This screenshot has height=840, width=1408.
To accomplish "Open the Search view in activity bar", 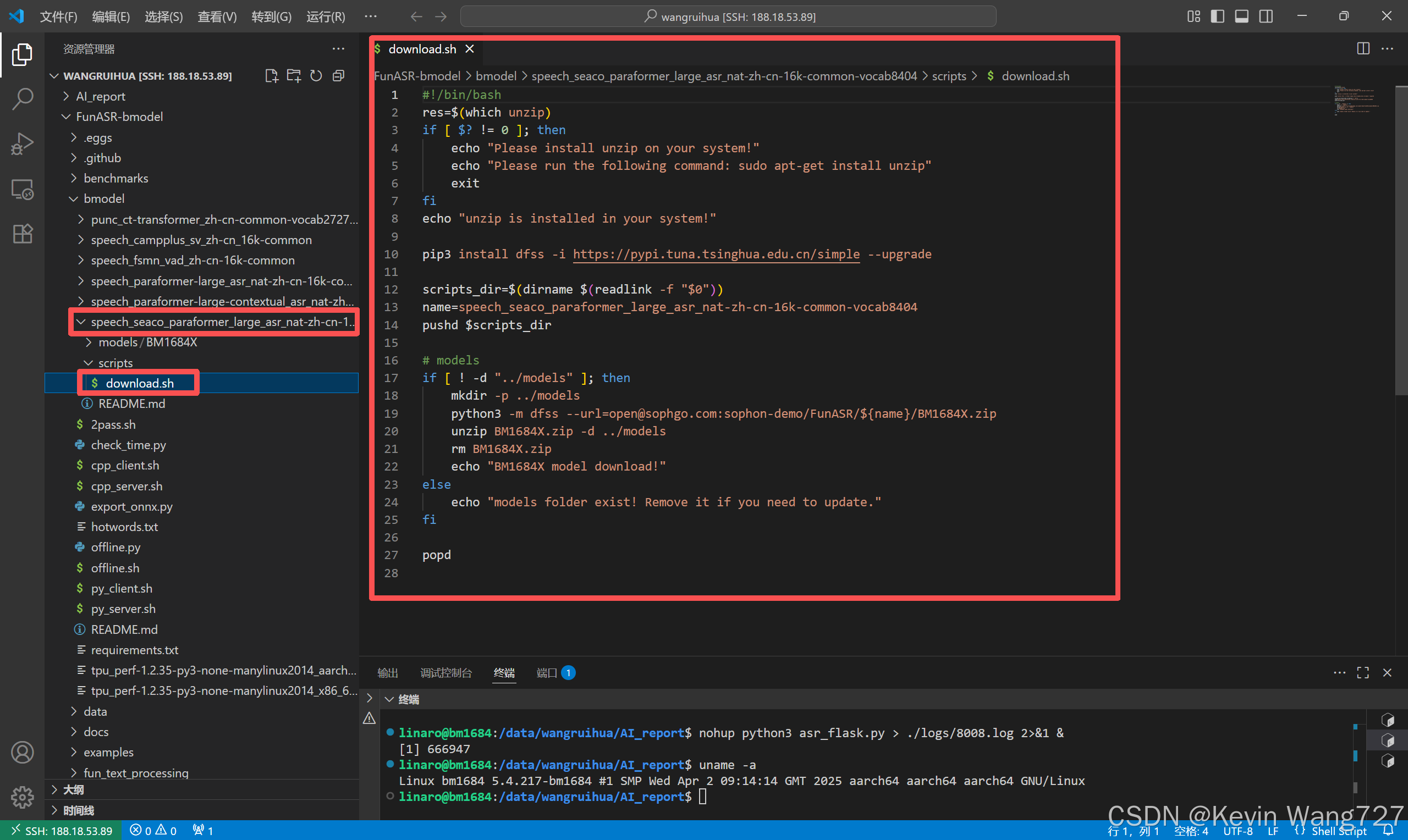I will click(x=22, y=99).
